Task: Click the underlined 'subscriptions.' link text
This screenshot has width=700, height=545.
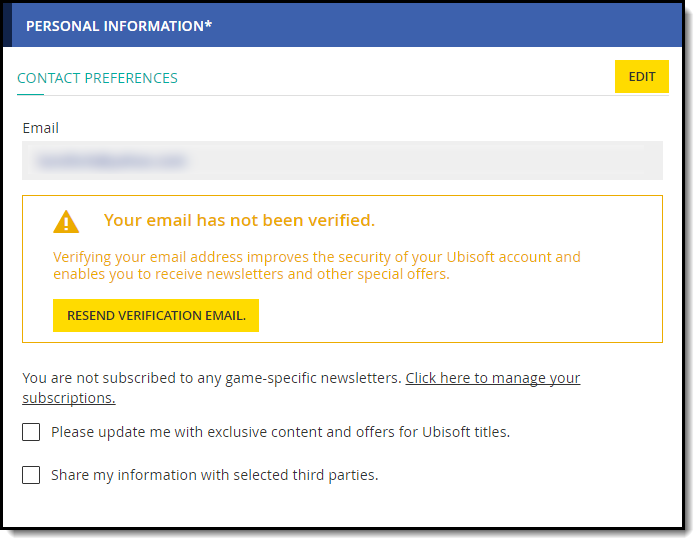Action: click(x=69, y=398)
